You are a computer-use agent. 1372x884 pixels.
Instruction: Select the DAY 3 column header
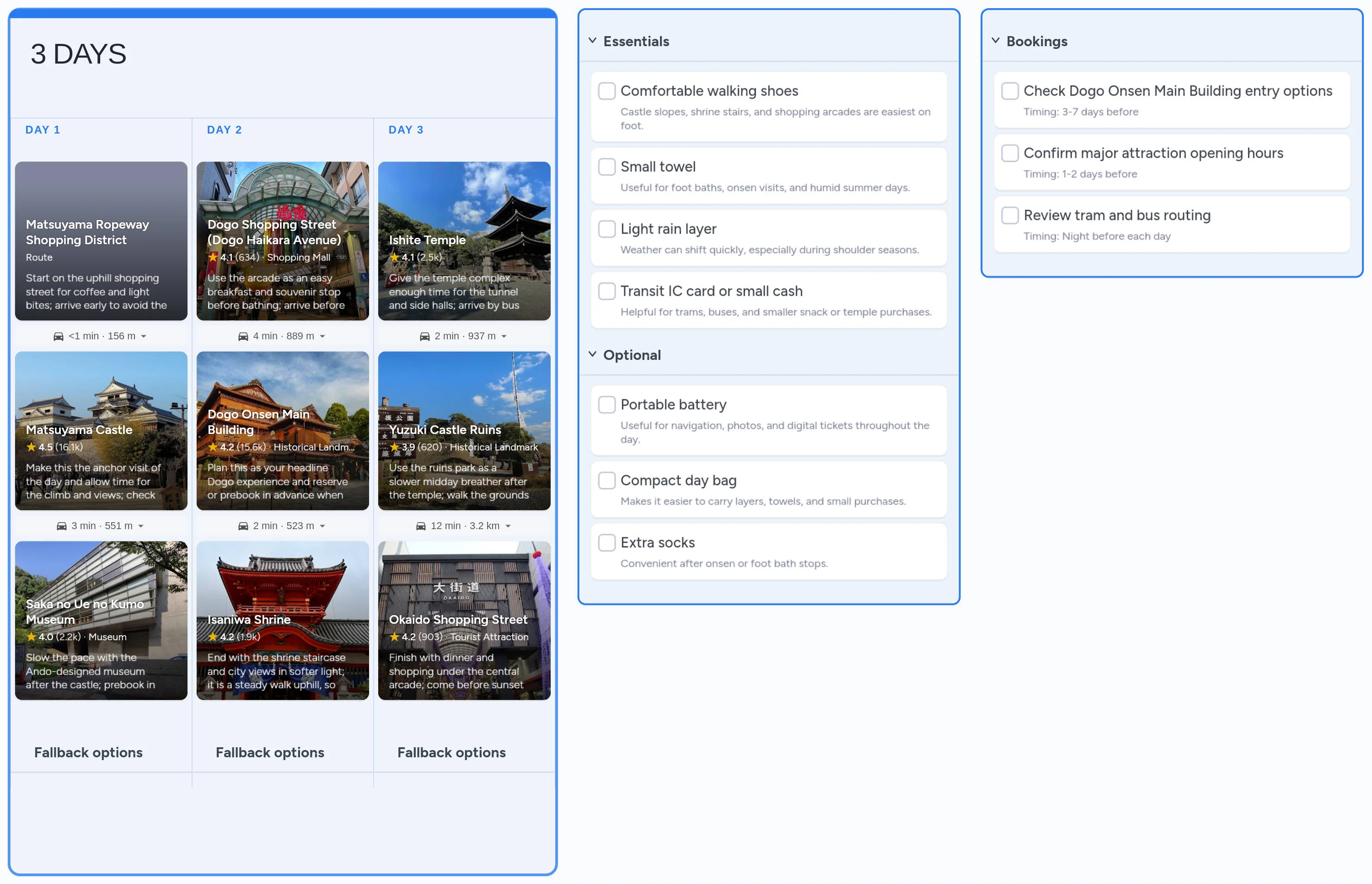(x=406, y=130)
